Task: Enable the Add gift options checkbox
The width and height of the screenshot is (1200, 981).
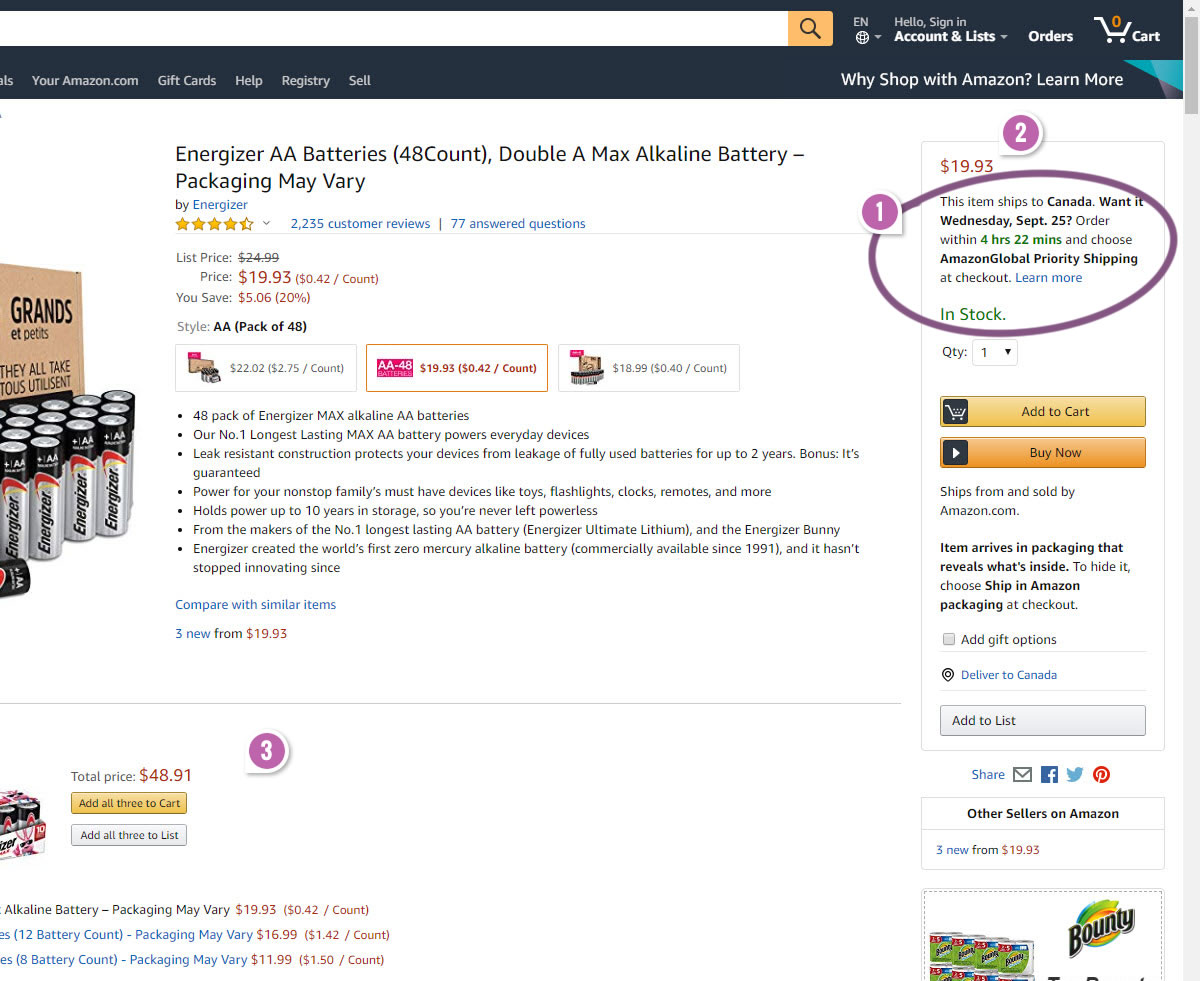Action: 949,640
